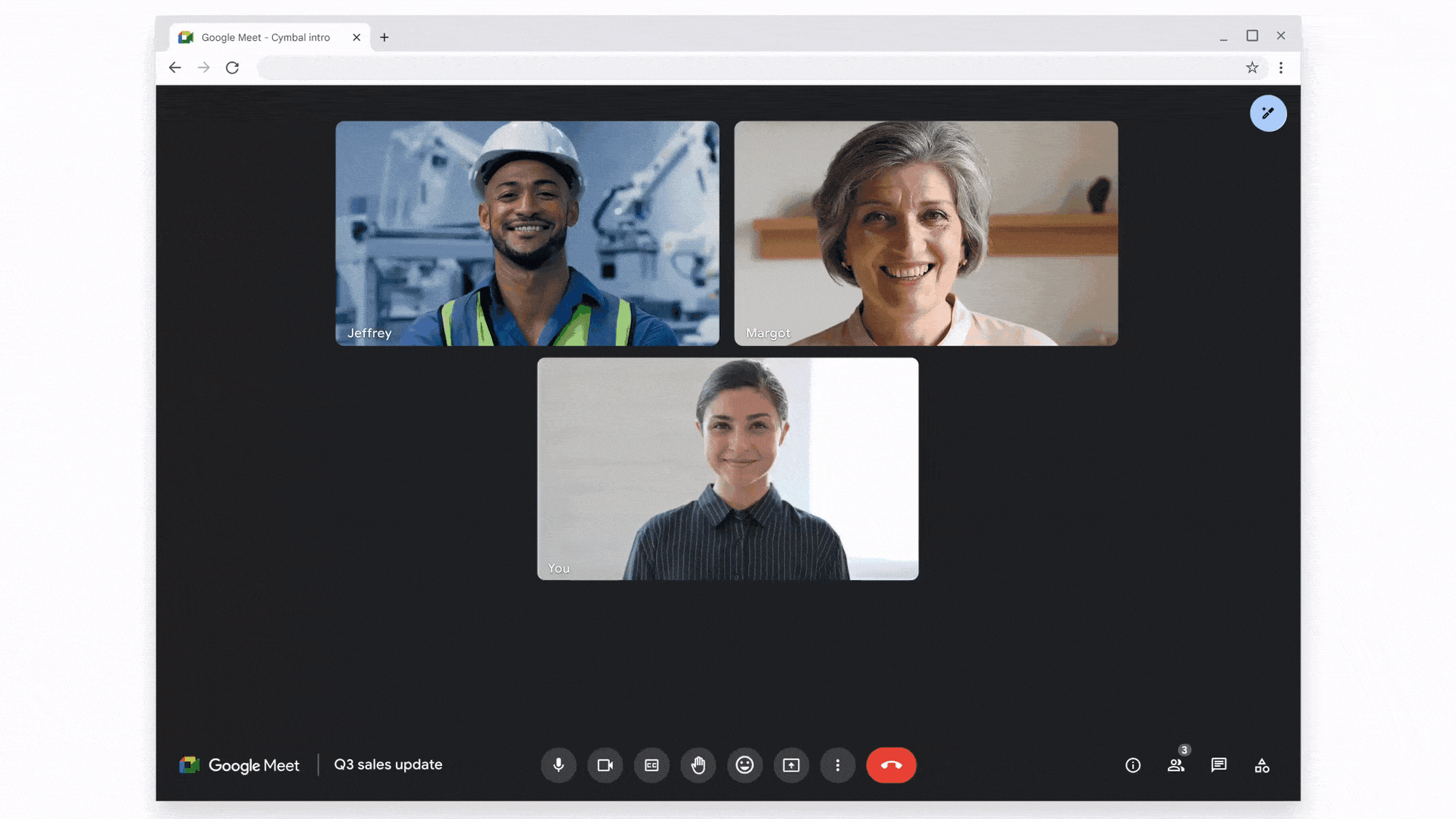Toggle meeting activities panel
Screen dimensions: 1456x819
tap(1261, 765)
